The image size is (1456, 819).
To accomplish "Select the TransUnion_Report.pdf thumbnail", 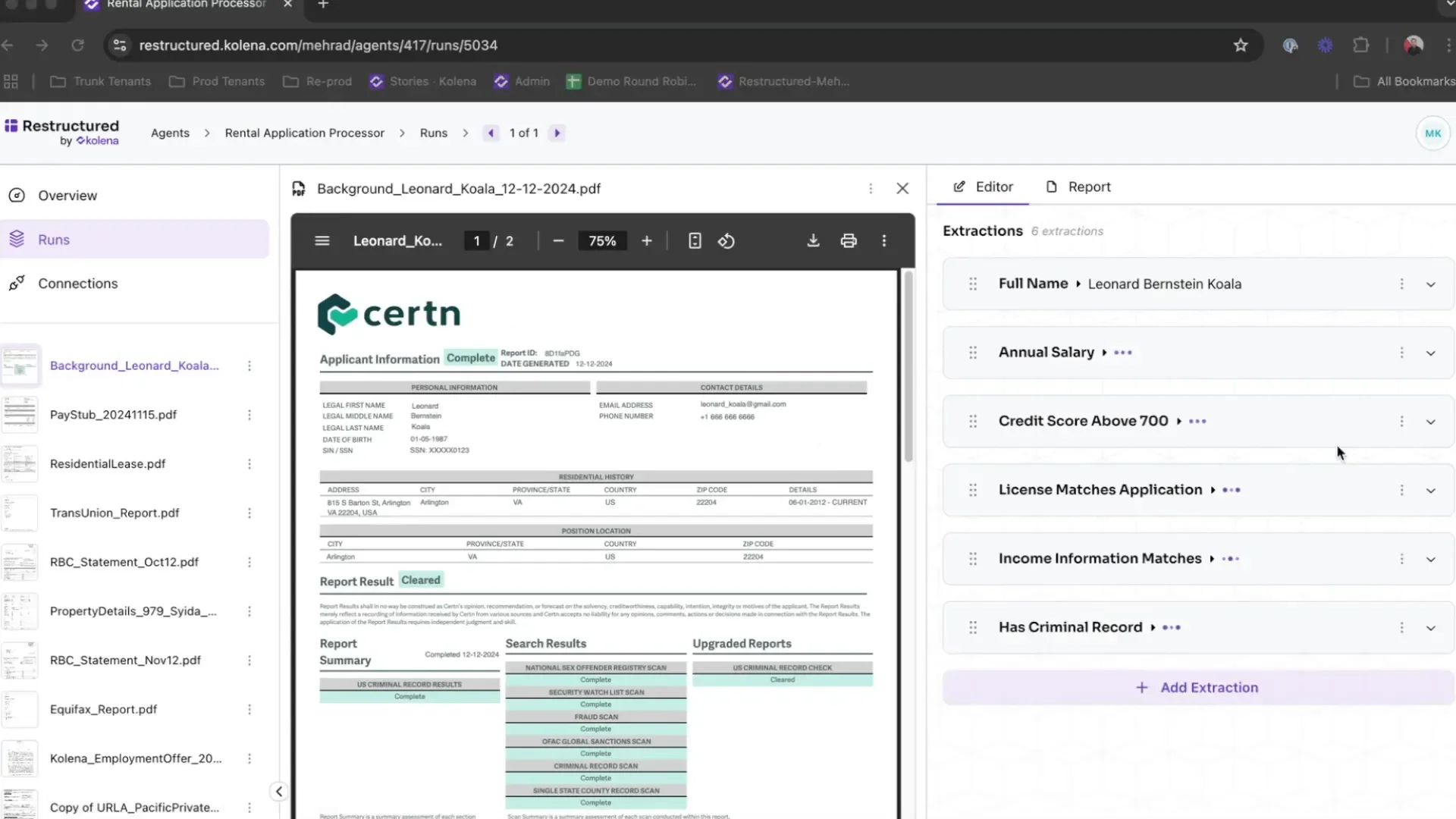I will [20, 513].
